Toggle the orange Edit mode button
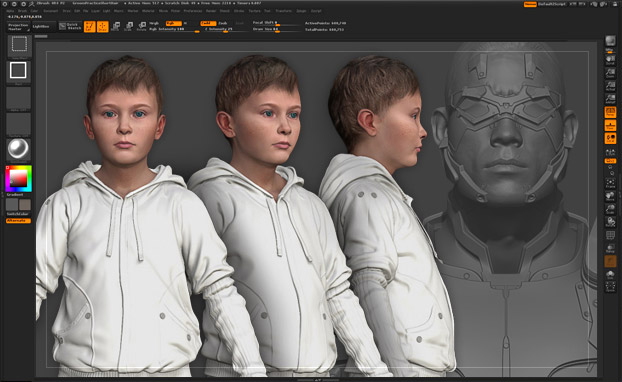622x382 pixels. click(90, 27)
